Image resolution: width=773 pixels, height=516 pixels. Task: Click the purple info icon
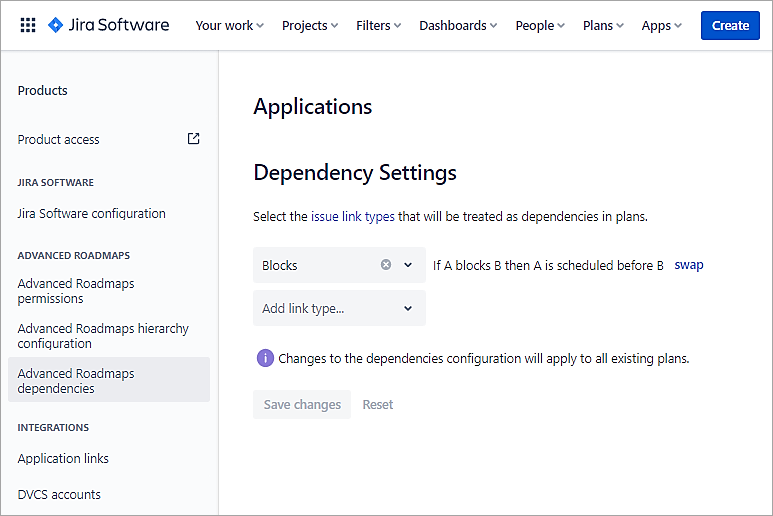point(265,358)
